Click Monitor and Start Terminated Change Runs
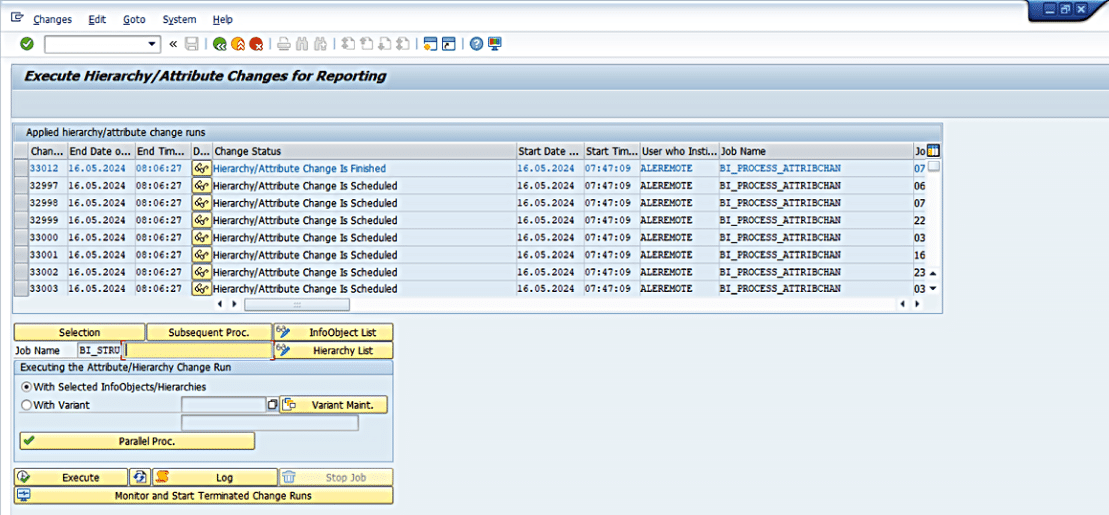The image size is (1109, 515). click(204, 495)
